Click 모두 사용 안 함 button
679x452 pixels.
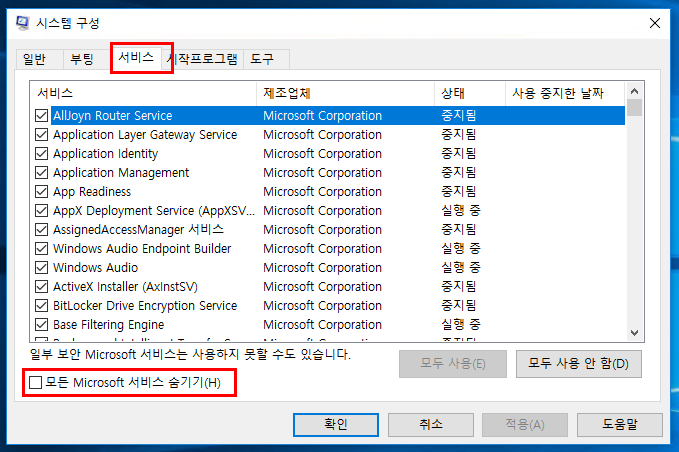(578, 363)
